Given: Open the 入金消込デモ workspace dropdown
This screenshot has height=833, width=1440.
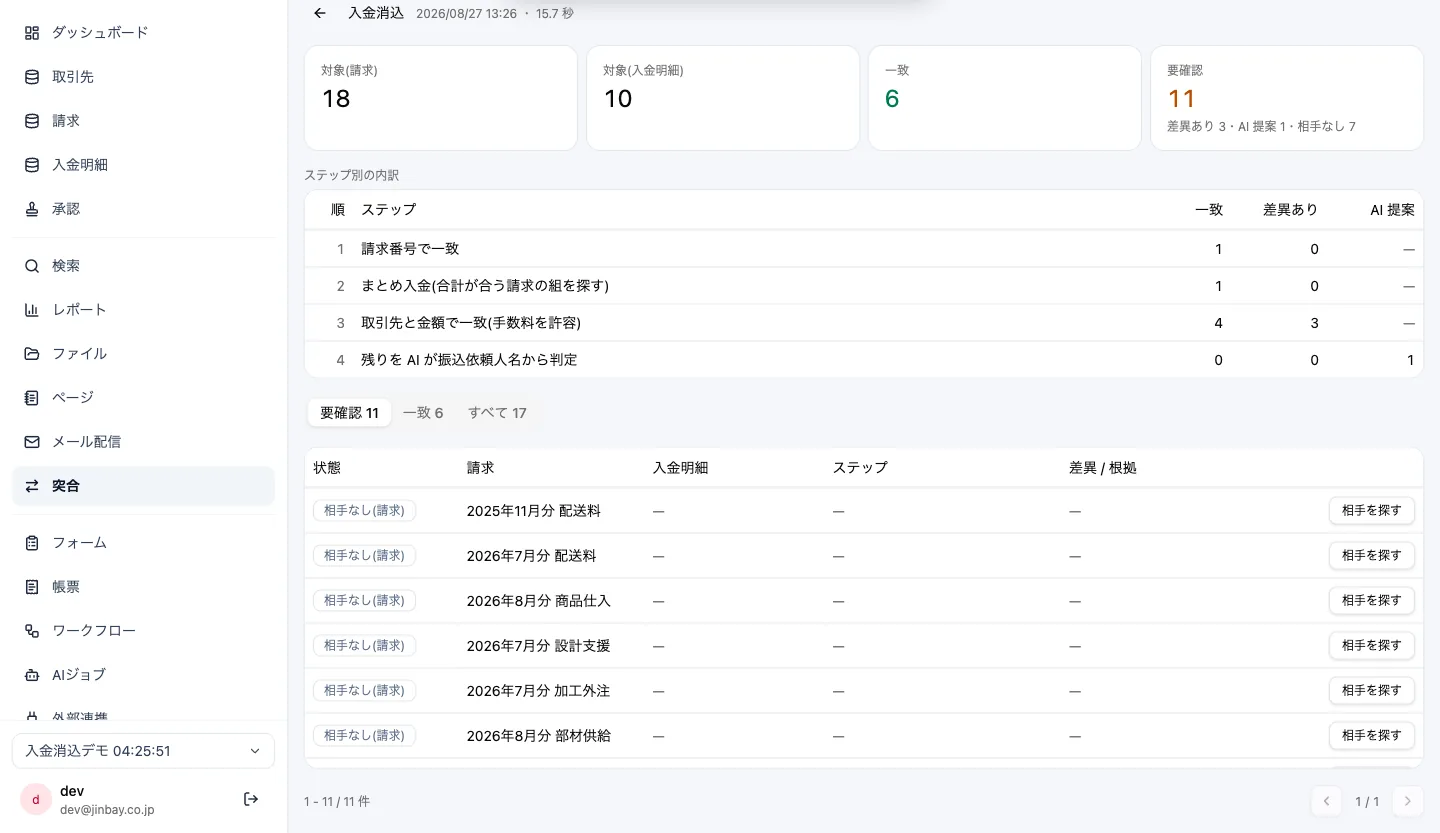Looking at the screenshot, I should coord(143,750).
